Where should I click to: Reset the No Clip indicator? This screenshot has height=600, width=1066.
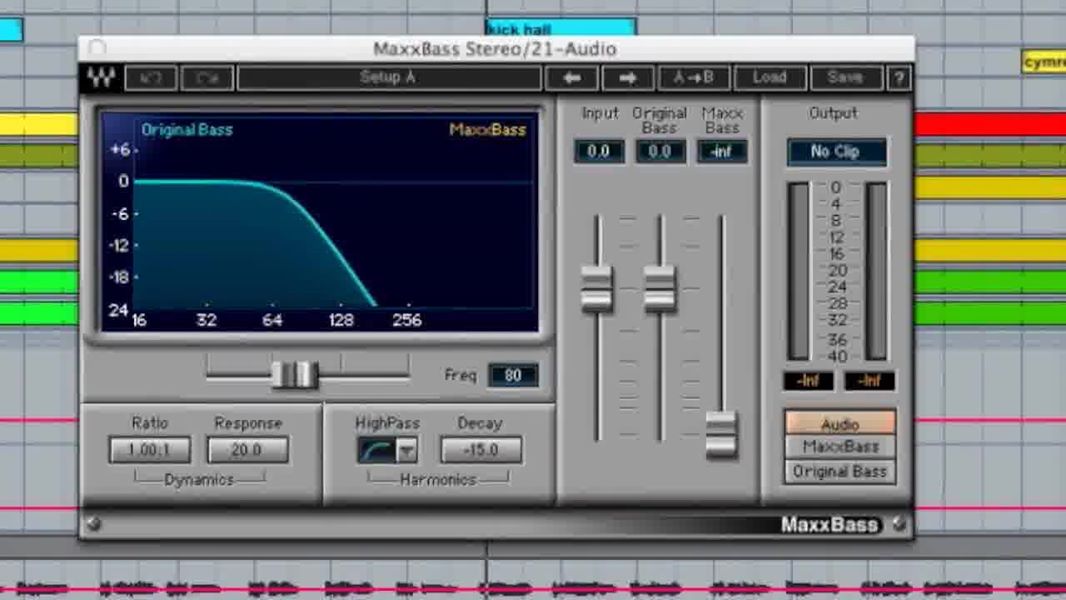[836, 152]
